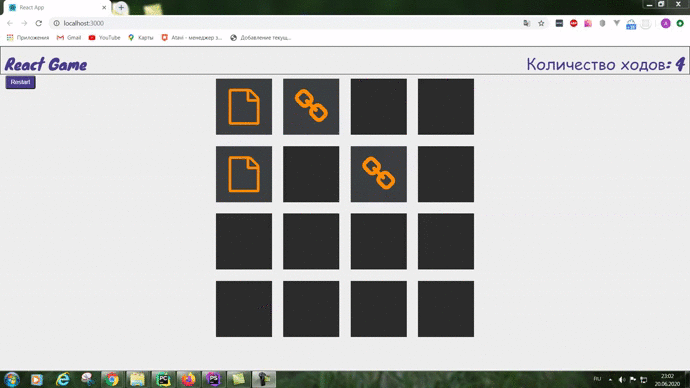Open the Chrome profile avatar
690x388 pixels.
665,23
